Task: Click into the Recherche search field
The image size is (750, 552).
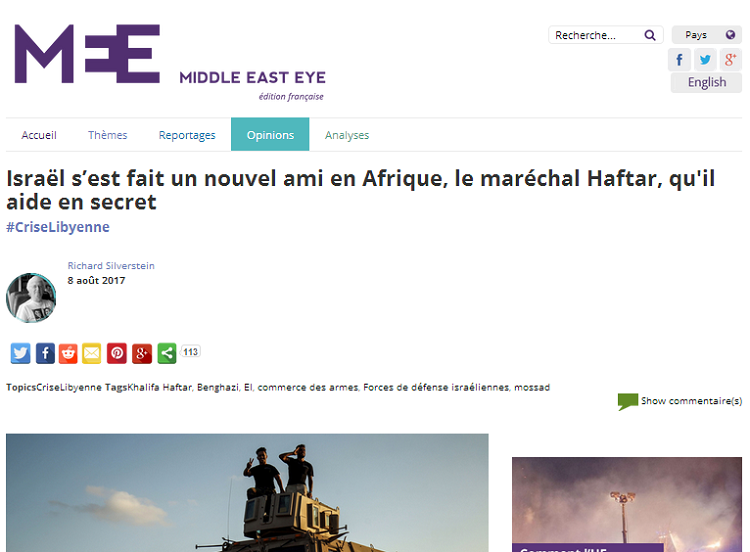Action: (595, 35)
